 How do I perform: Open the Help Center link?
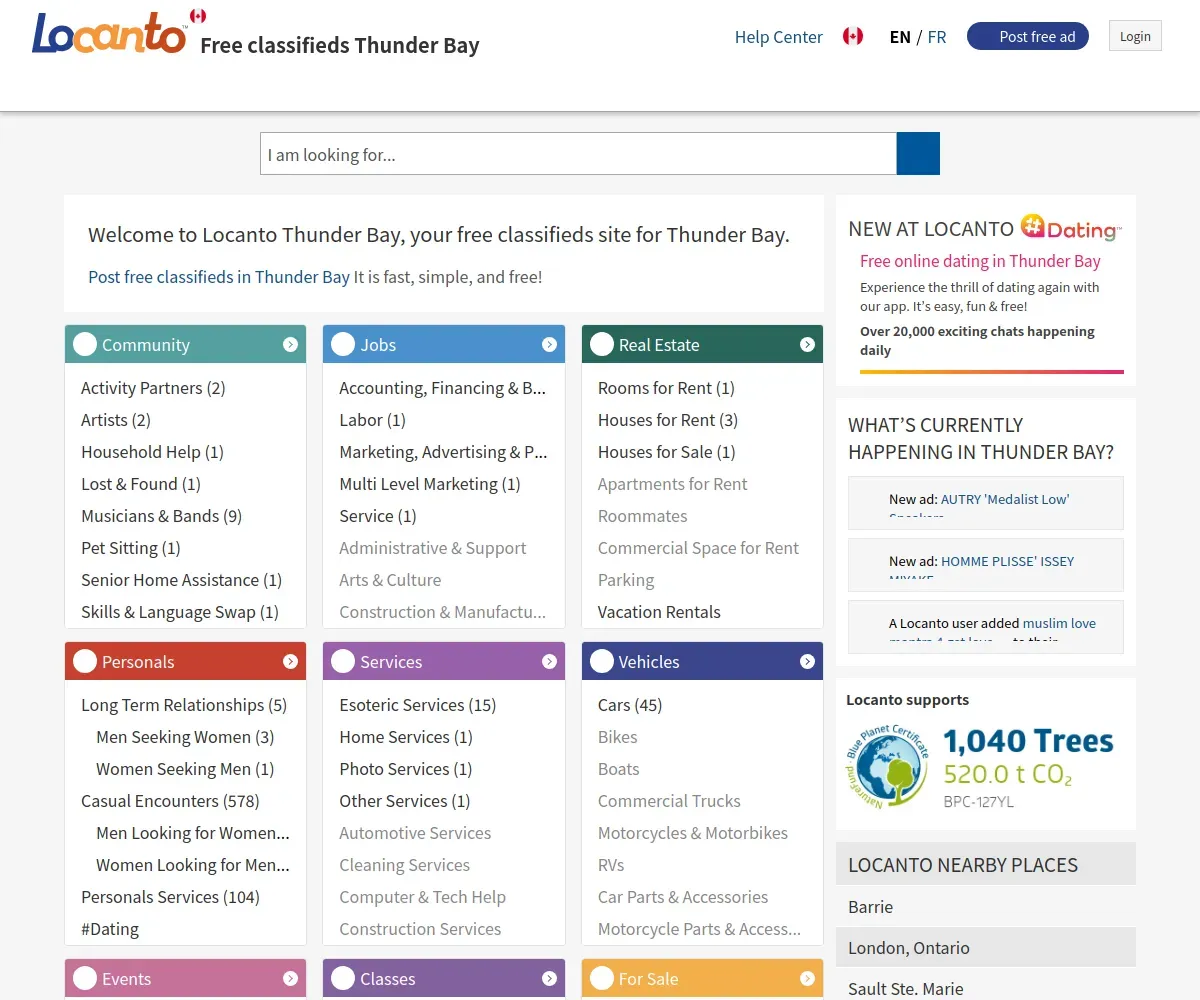tap(779, 37)
